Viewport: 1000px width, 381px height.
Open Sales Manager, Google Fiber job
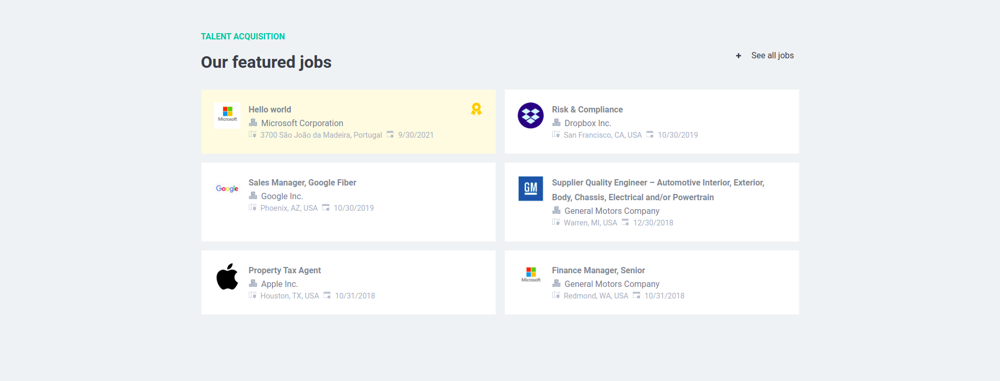pyautogui.click(x=302, y=183)
